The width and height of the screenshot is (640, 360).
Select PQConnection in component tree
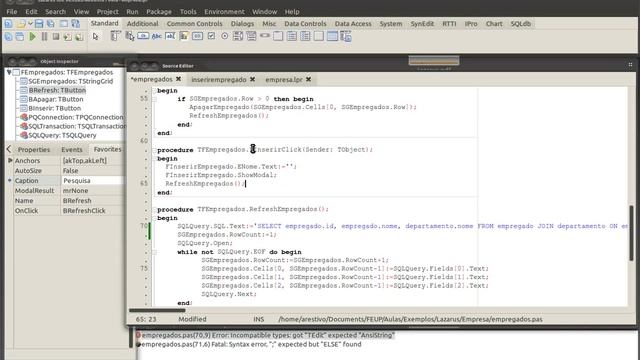(76, 117)
